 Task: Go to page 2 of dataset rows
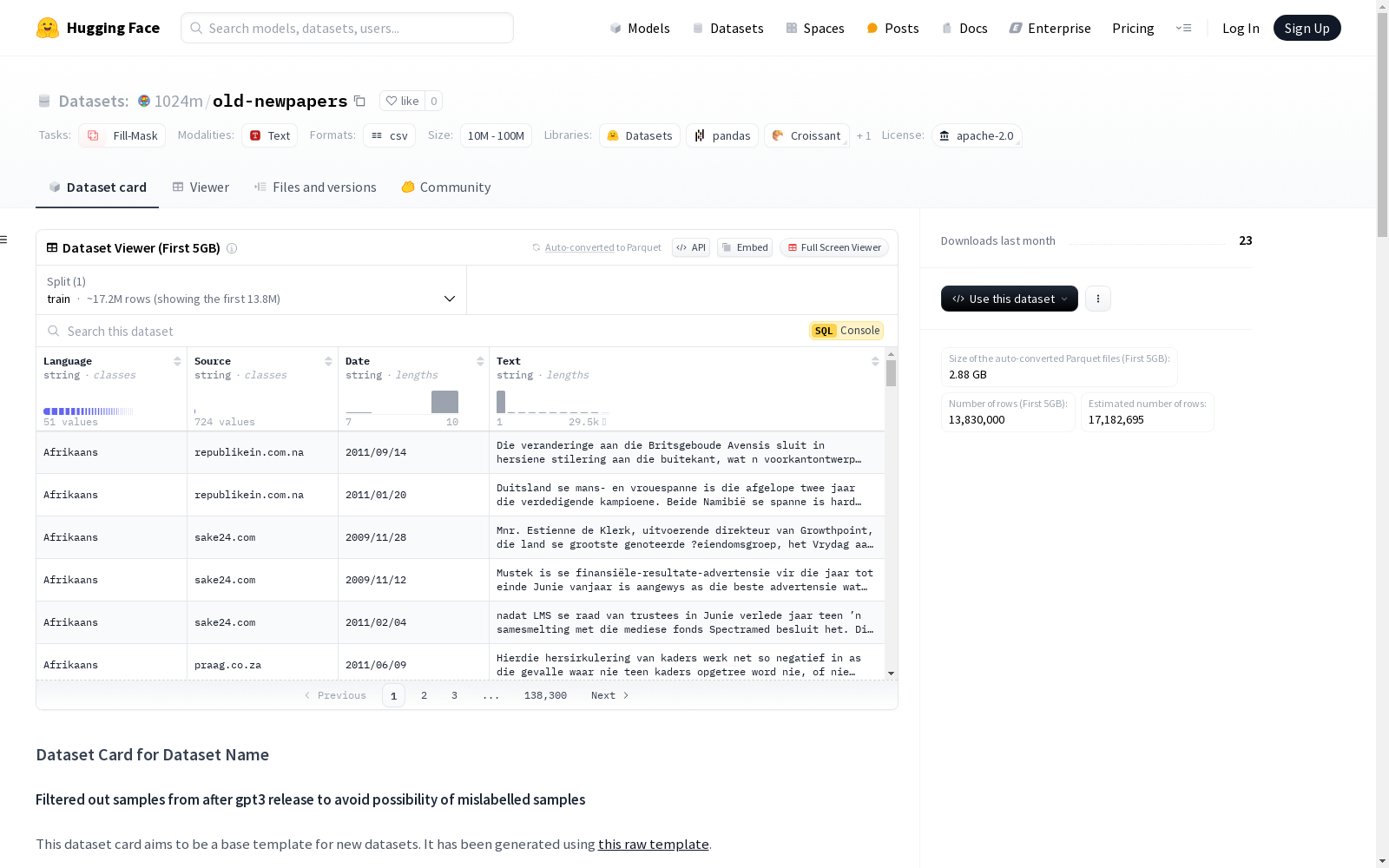pyautogui.click(x=424, y=695)
